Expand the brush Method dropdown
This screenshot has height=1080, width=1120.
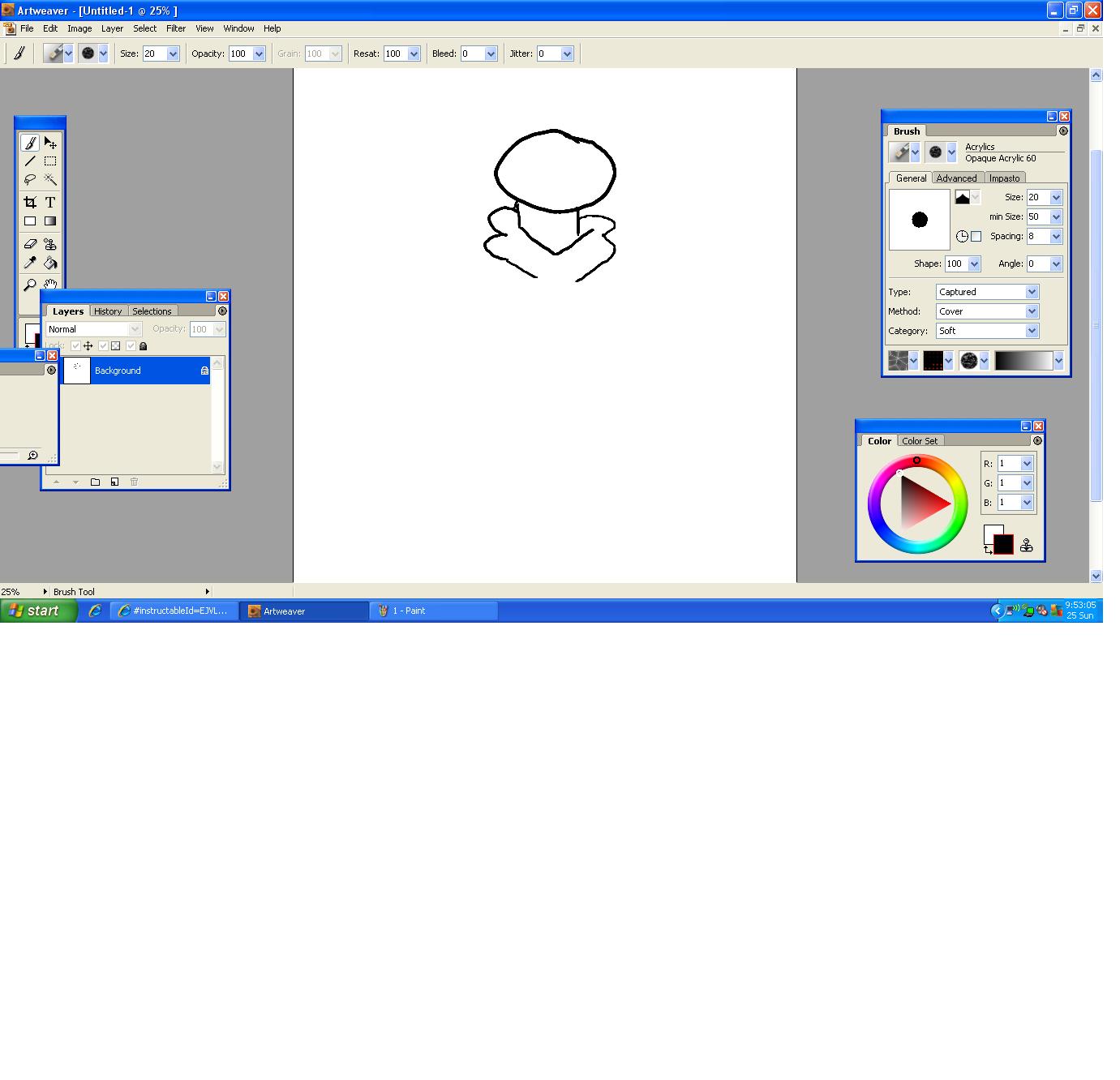1032,311
